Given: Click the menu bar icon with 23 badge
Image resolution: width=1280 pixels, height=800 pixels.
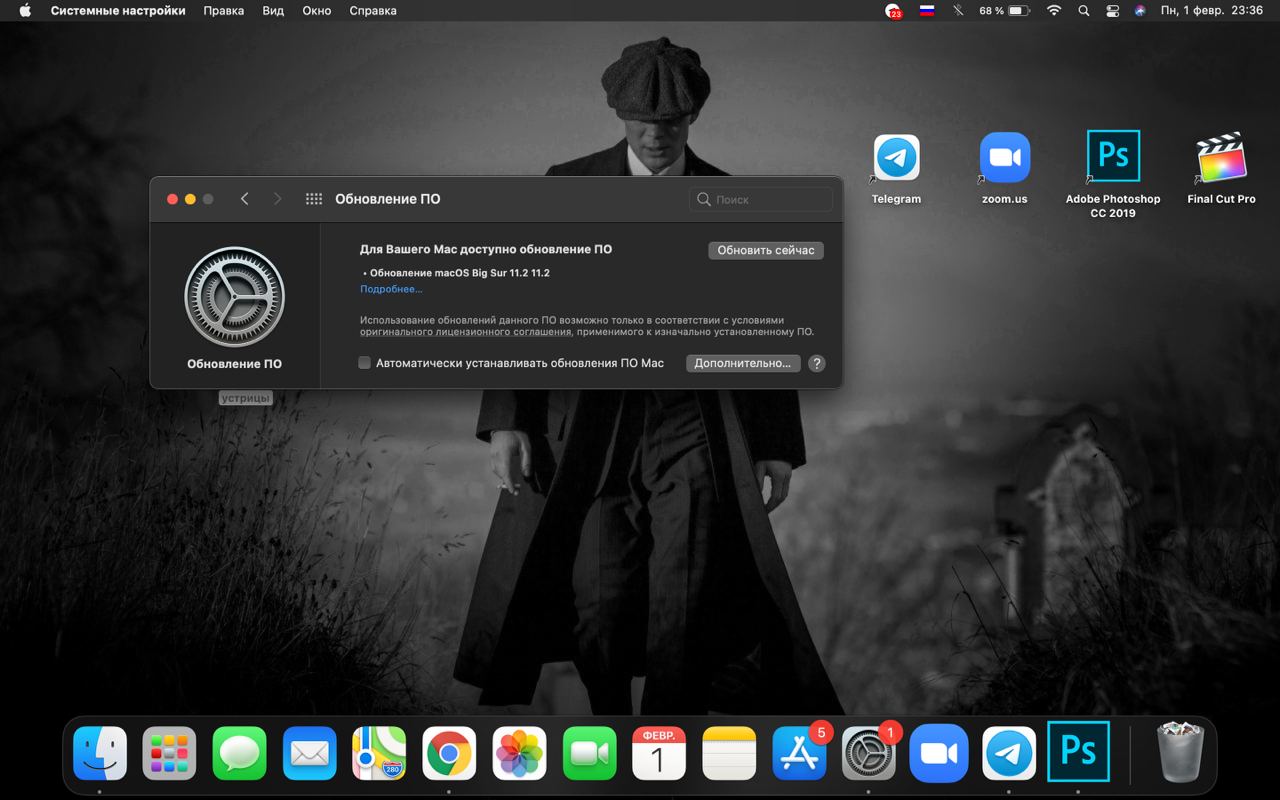Looking at the screenshot, I should click(x=893, y=11).
